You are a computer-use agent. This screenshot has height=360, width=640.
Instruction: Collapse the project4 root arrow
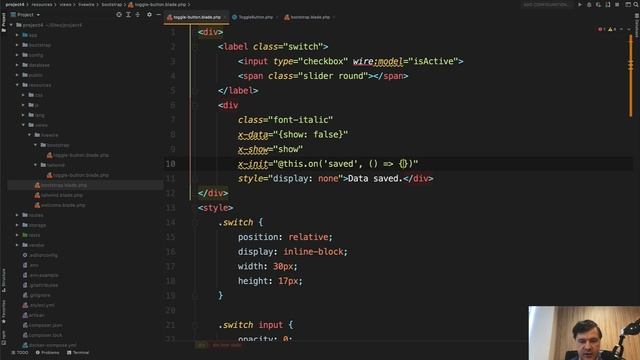[x=11, y=25]
